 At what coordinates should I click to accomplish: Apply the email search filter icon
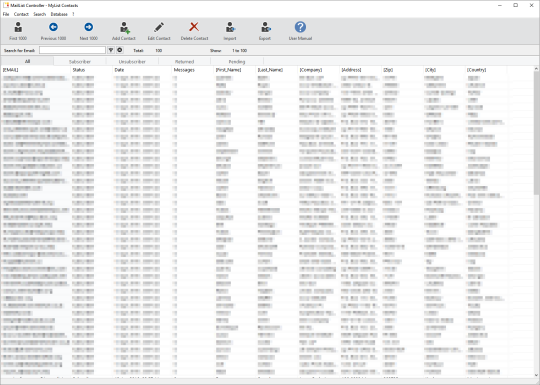[x=111, y=50]
